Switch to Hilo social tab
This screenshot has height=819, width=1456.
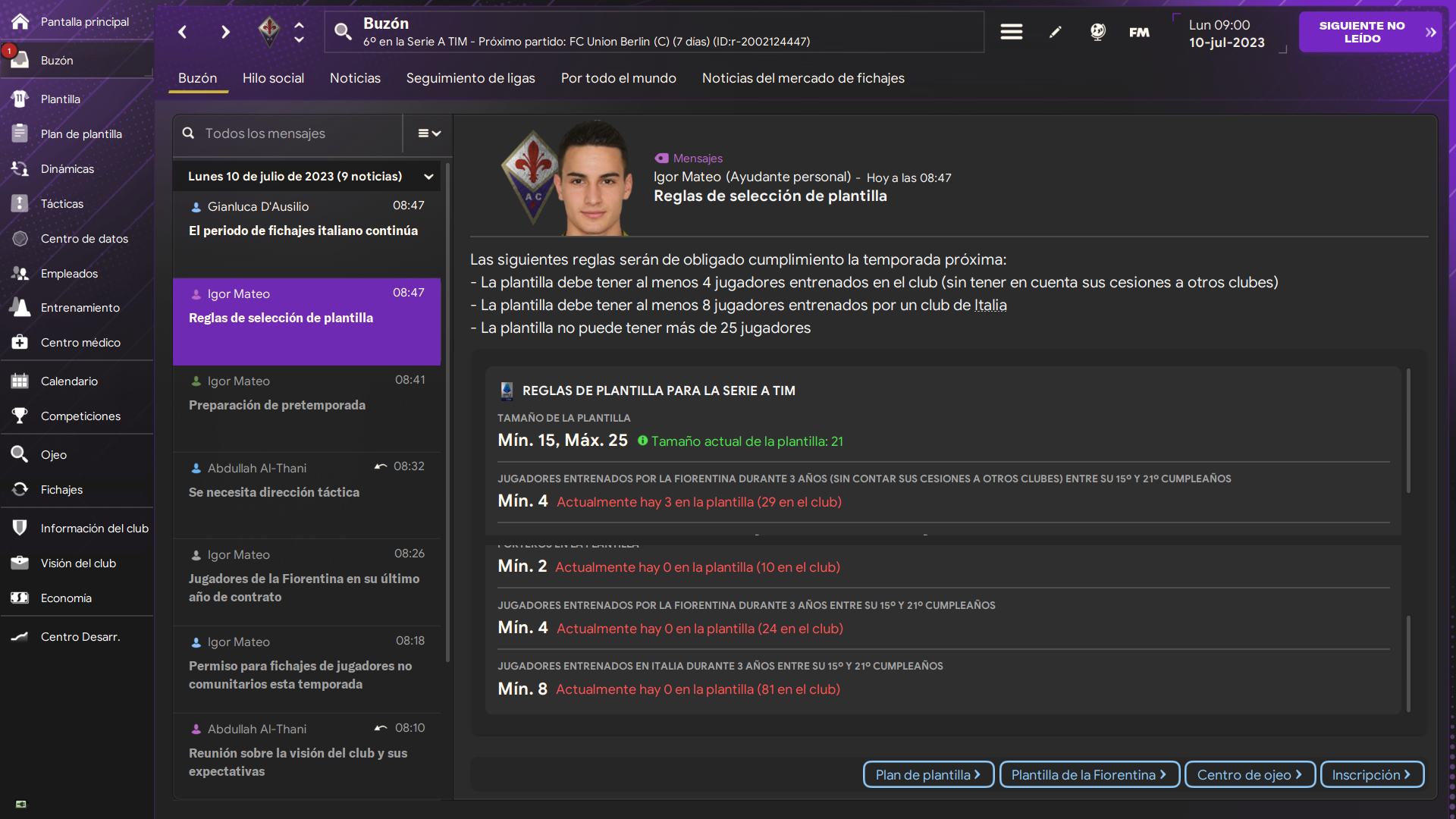[x=273, y=78]
